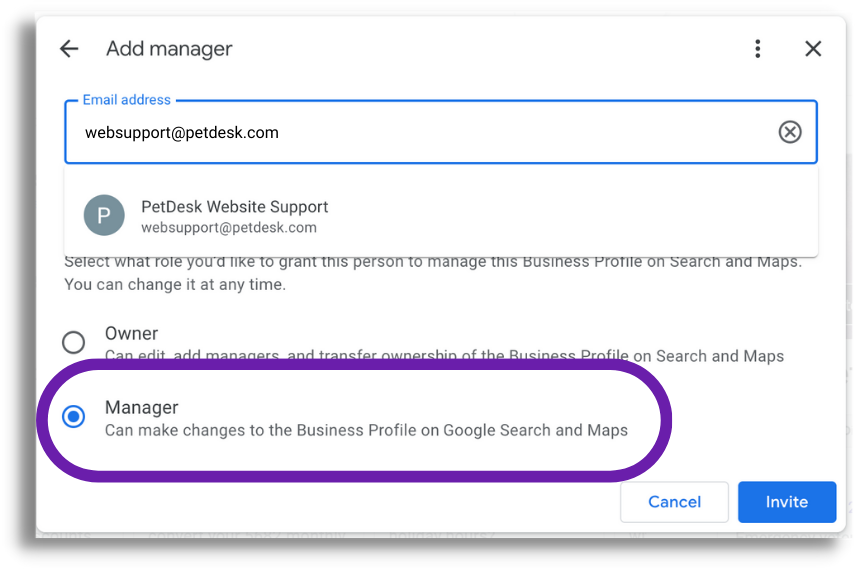855x571 pixels.
Task: Select the Owner radio button
Action: [73, 342]
